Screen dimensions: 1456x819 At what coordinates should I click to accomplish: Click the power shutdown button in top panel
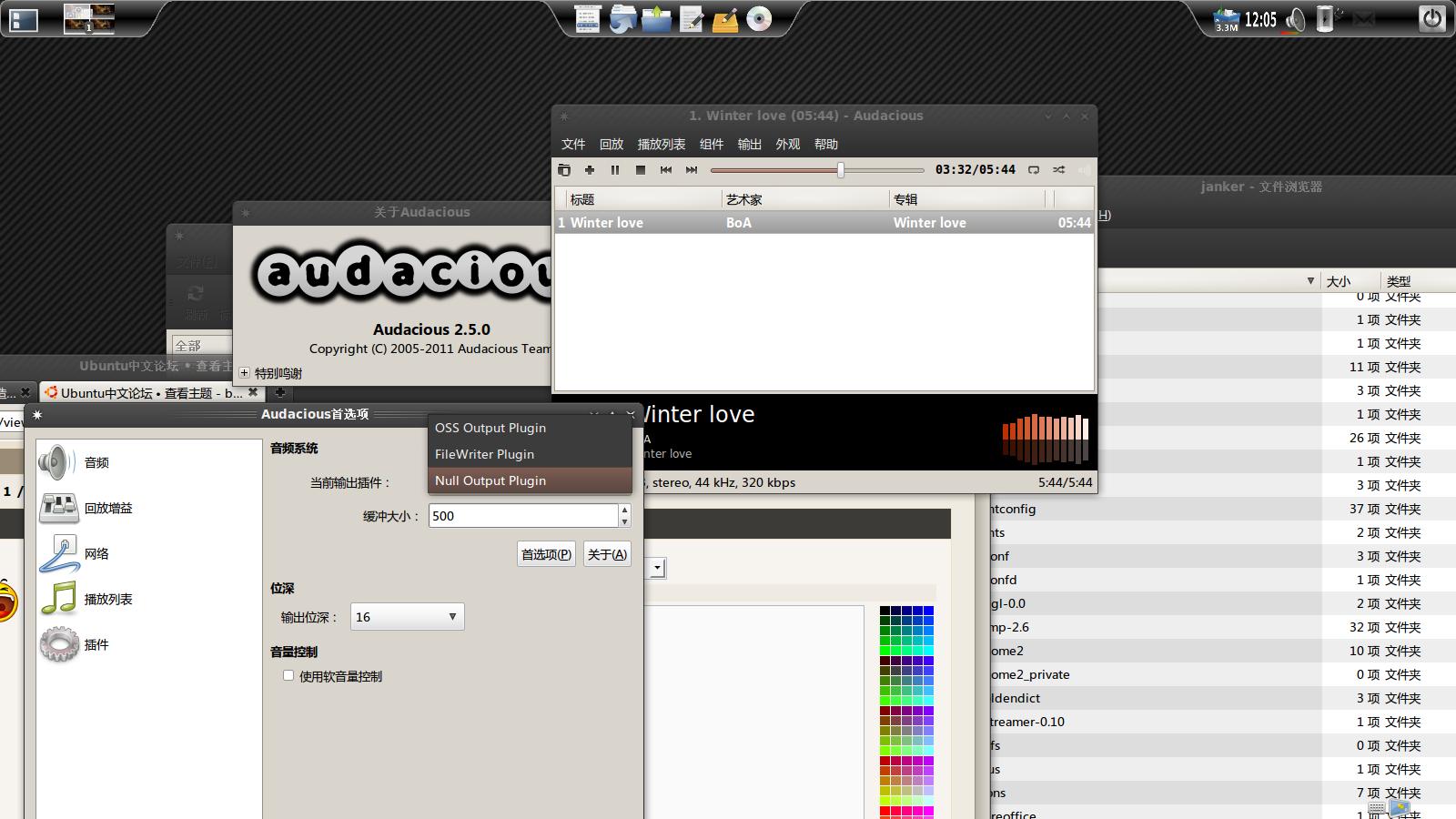coord(1432,18)
